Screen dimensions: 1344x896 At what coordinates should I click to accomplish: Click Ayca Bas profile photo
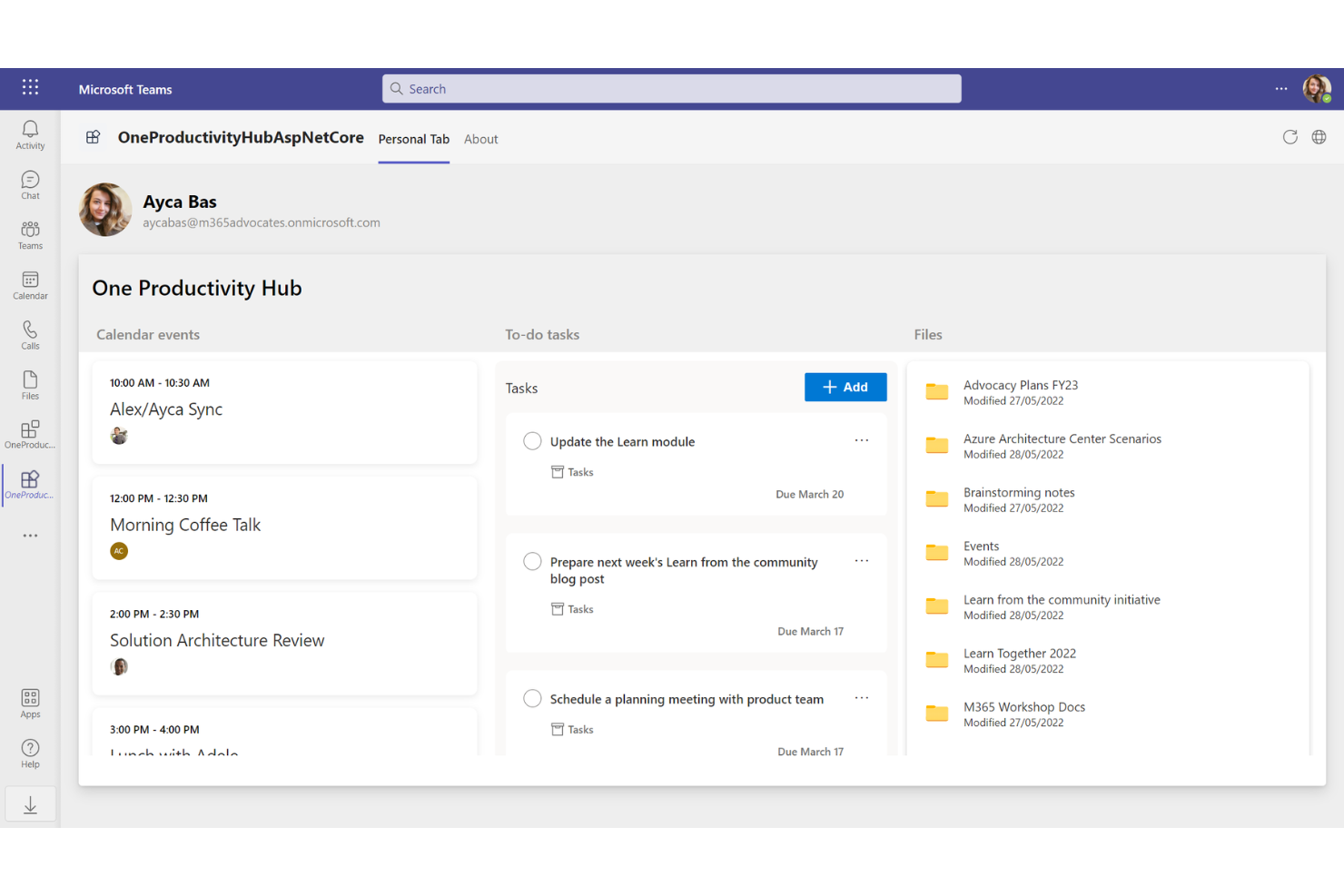click(105, 210)
